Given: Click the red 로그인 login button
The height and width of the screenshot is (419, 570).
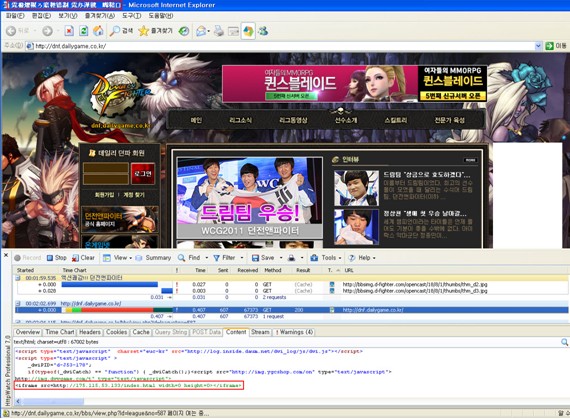Looking at the screenshot, I should 143,174.
